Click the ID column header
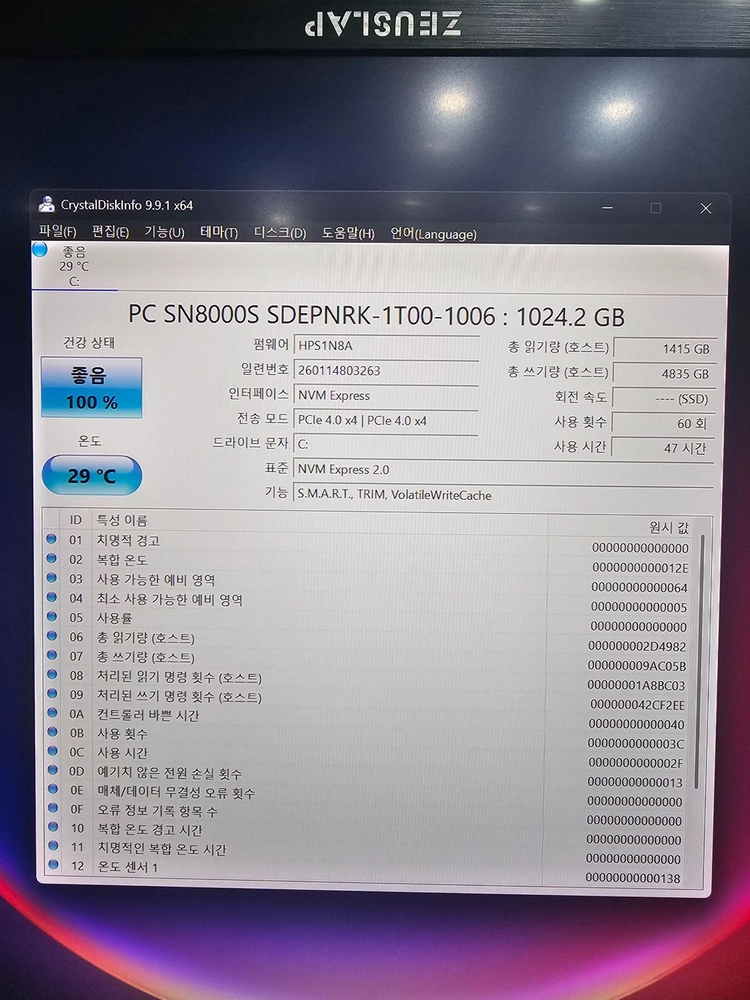This screenshot has height=1000, width=750. (x=76, y=520)
